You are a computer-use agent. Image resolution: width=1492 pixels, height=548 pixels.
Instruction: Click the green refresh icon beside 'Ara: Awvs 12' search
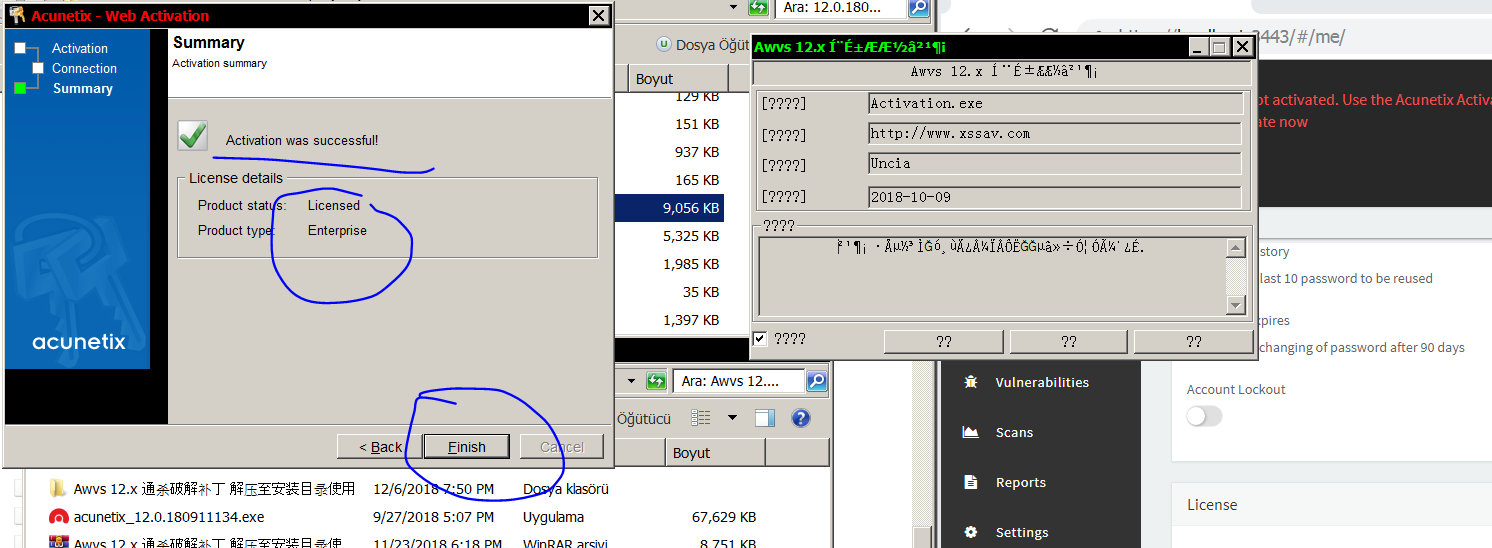click(656, 381)
